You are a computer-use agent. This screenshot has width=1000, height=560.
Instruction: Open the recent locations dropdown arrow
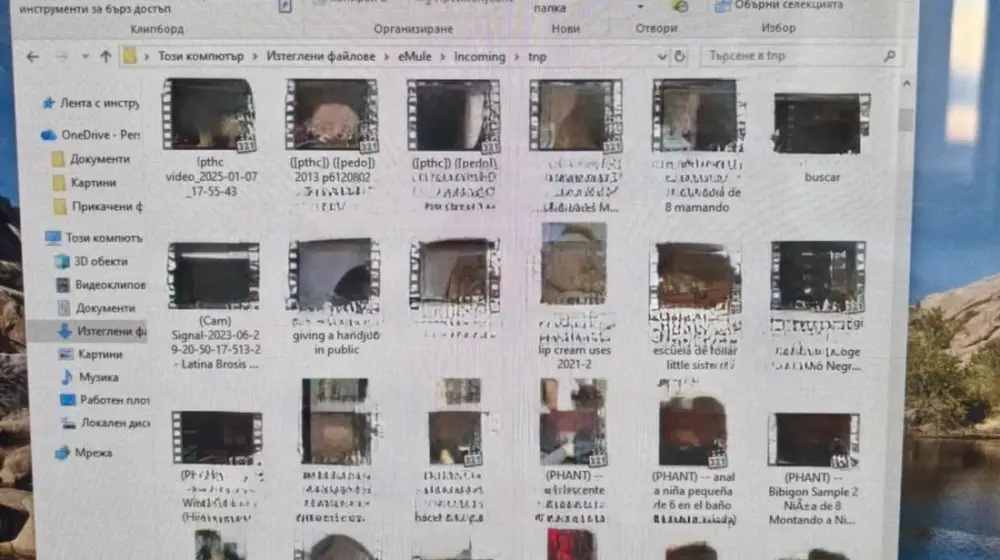point(85,57)
